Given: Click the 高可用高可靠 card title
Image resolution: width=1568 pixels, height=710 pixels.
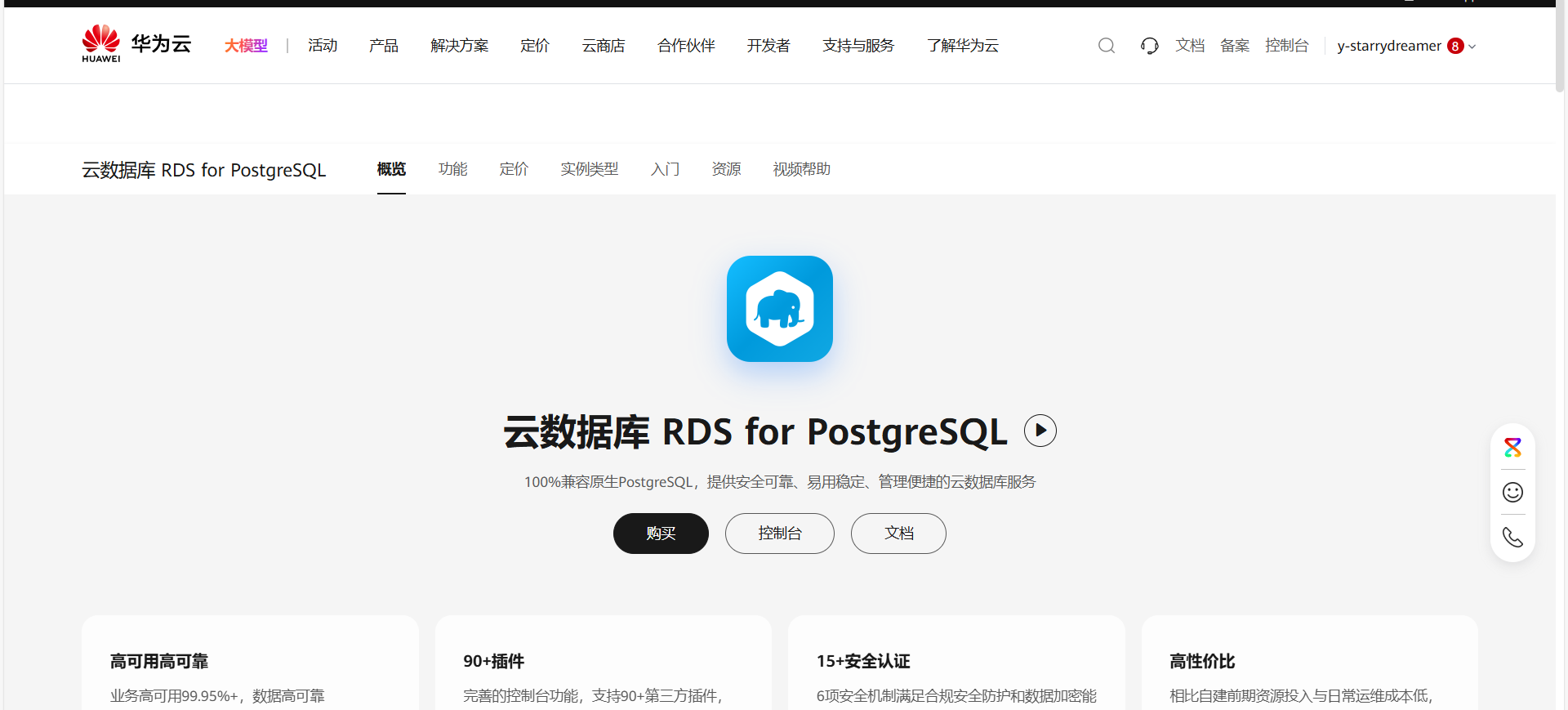Looking at the screenshot, I should 159,661.
